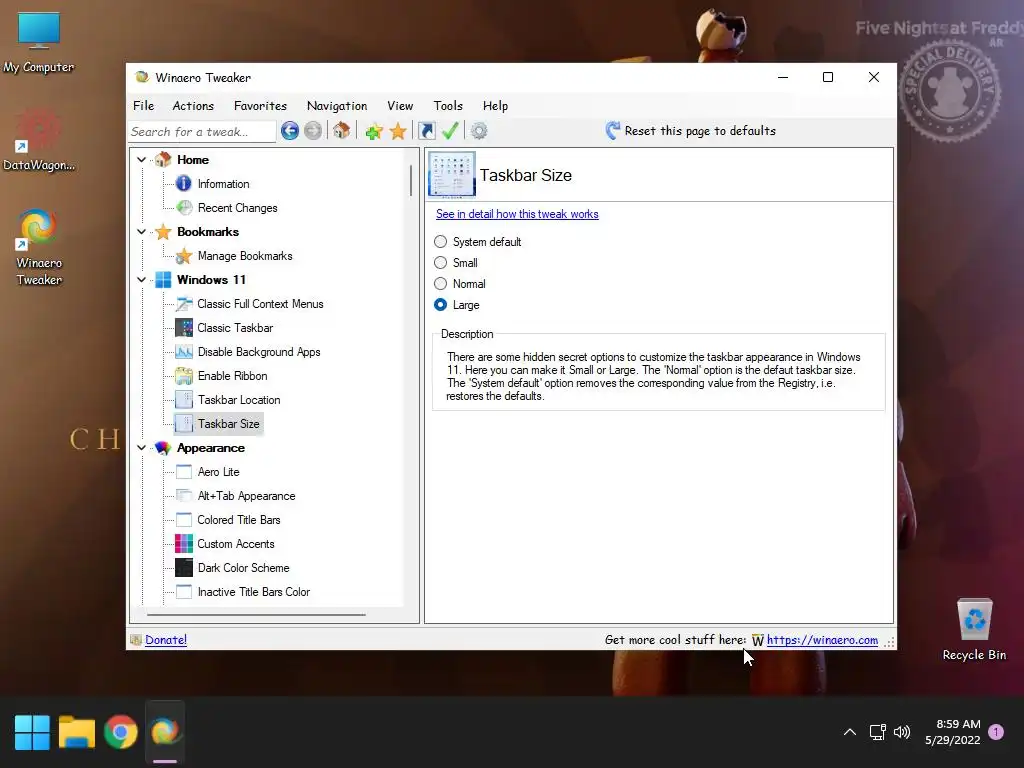Open the Home page toolbar icon
The width and height of the screenshot is (1024, 768).
[x=342, y=131]
